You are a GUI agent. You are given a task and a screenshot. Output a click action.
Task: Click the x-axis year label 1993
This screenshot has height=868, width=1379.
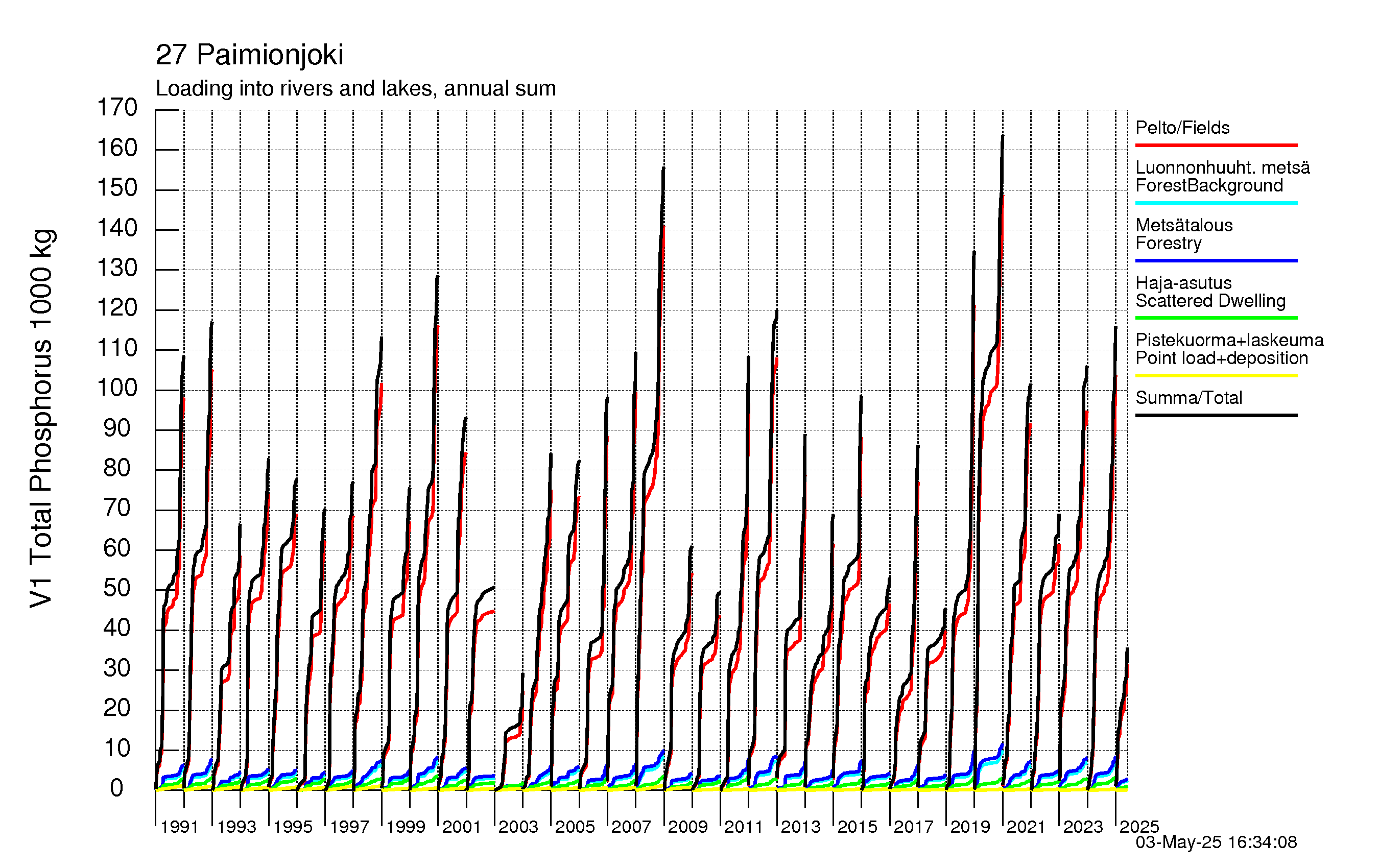[236, 827]
